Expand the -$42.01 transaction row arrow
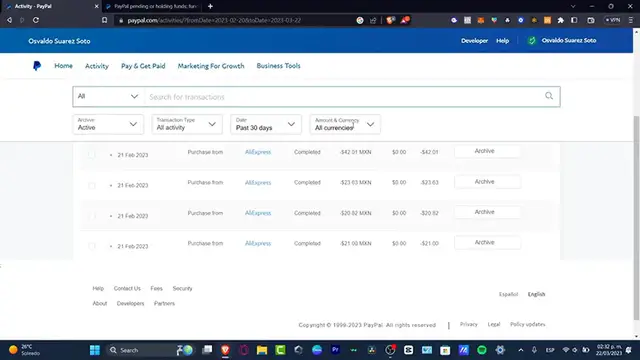This screenshot has width=640, height=360. pos(111,155)
